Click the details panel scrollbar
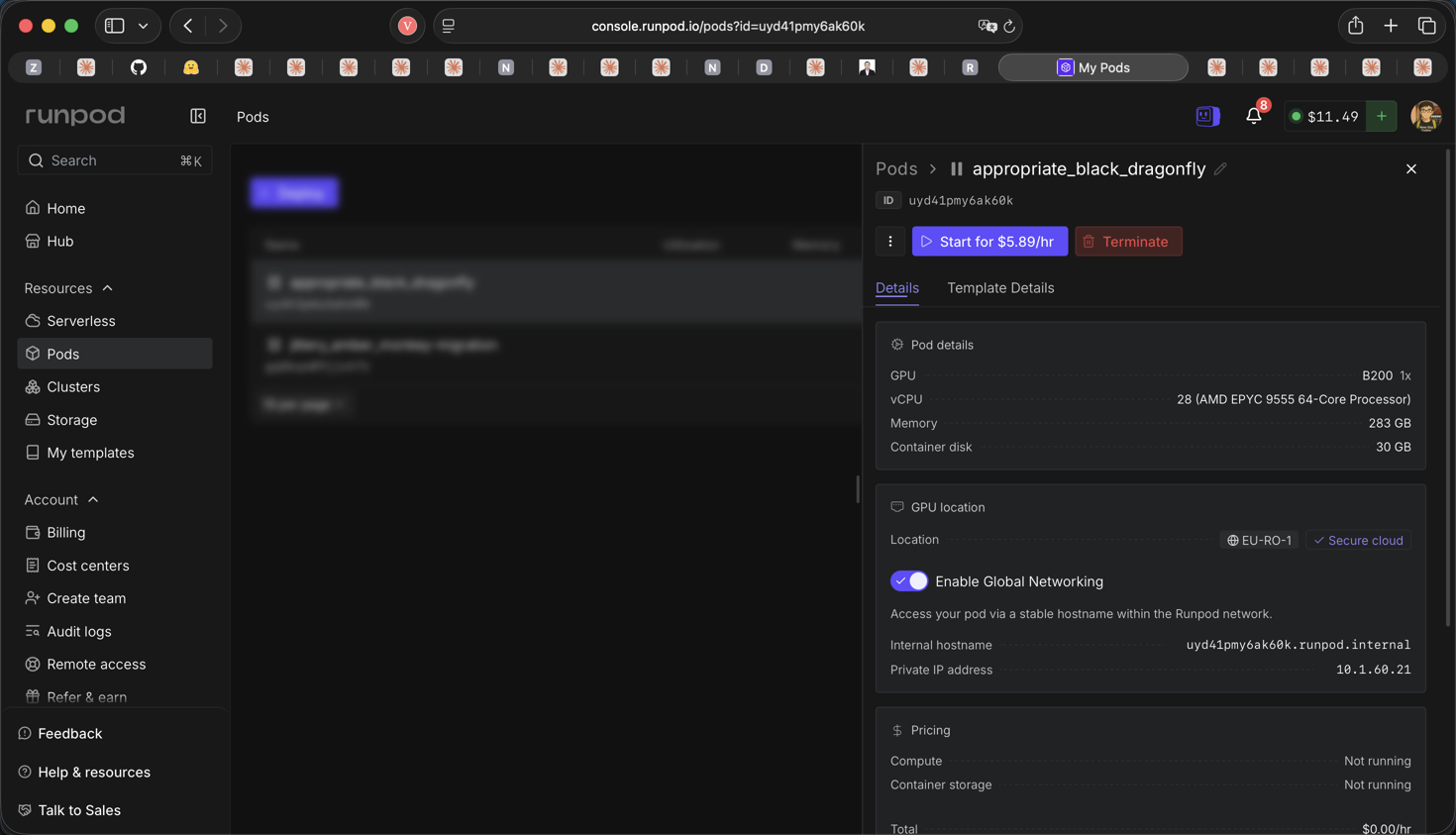 [x=1449, y=386]
